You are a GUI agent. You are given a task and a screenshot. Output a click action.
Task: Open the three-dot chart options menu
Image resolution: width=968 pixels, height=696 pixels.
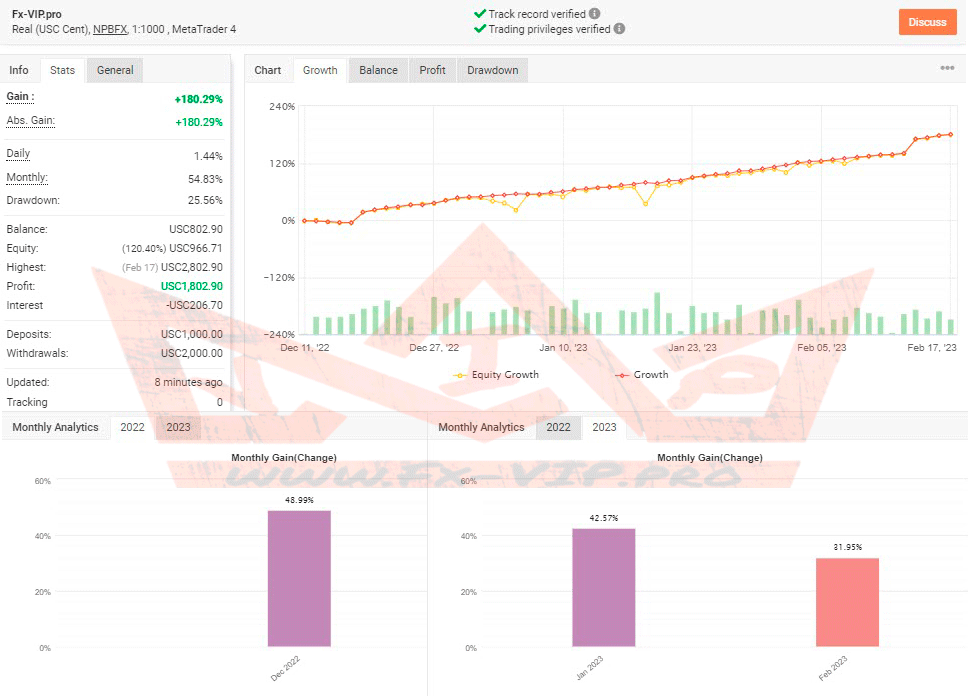coord(947,69)
